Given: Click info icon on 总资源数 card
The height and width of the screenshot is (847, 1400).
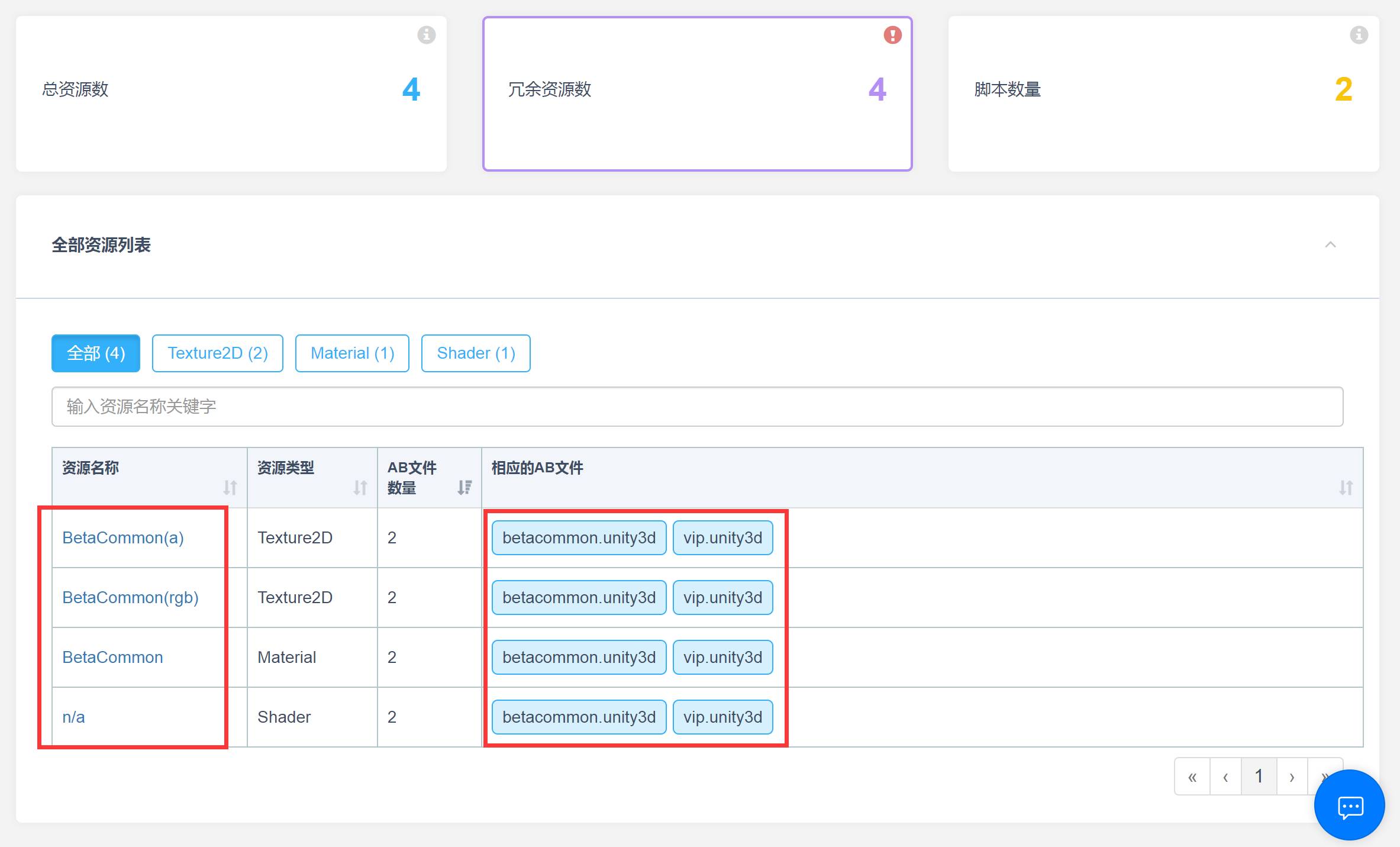Looking at the screenshot, I should (x=426, y=35).
